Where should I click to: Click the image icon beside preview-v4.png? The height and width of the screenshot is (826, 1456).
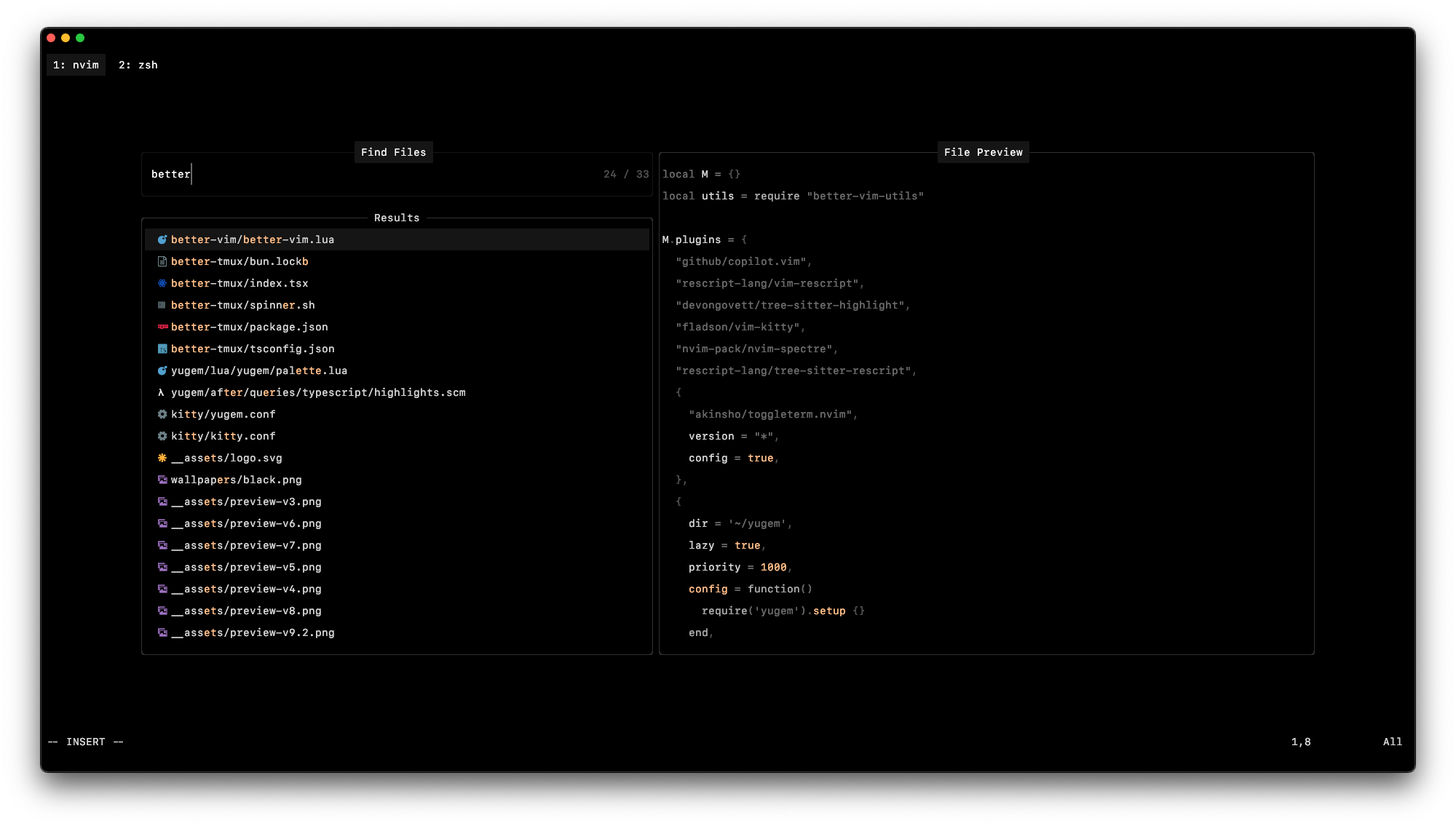click(162, 589)
